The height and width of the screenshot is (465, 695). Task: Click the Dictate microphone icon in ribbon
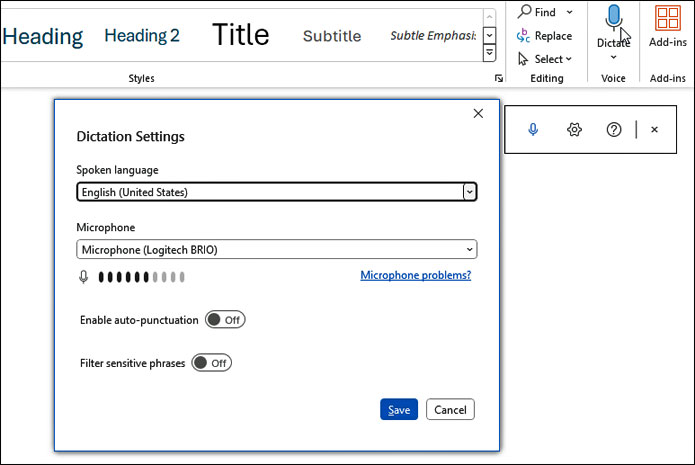click(x=613, y=19)
